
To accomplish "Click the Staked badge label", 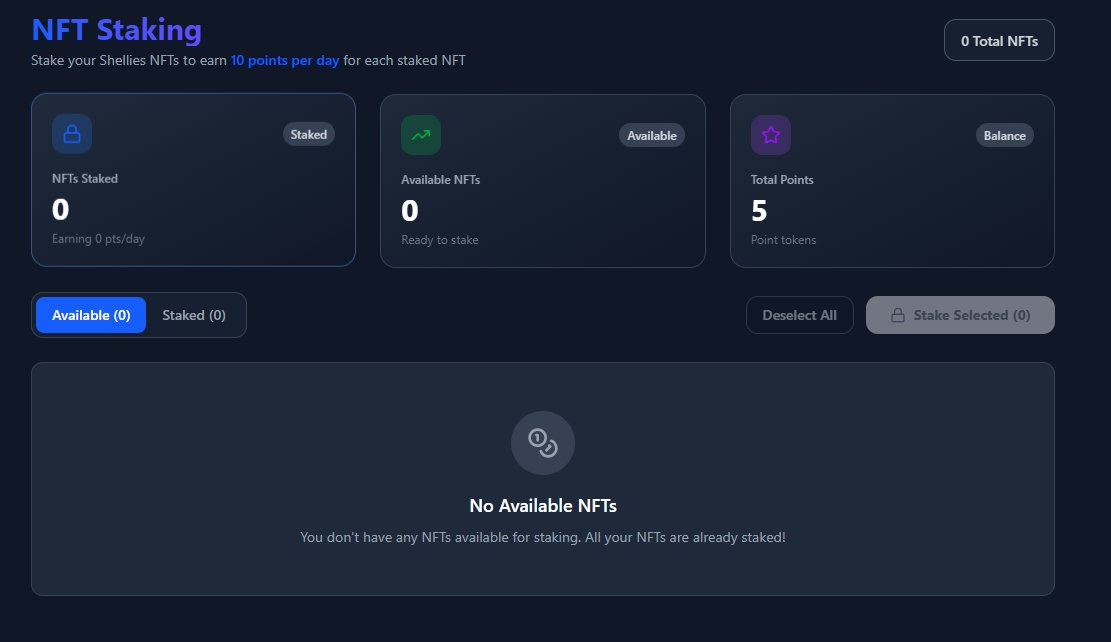I will [x=309, y=134].
